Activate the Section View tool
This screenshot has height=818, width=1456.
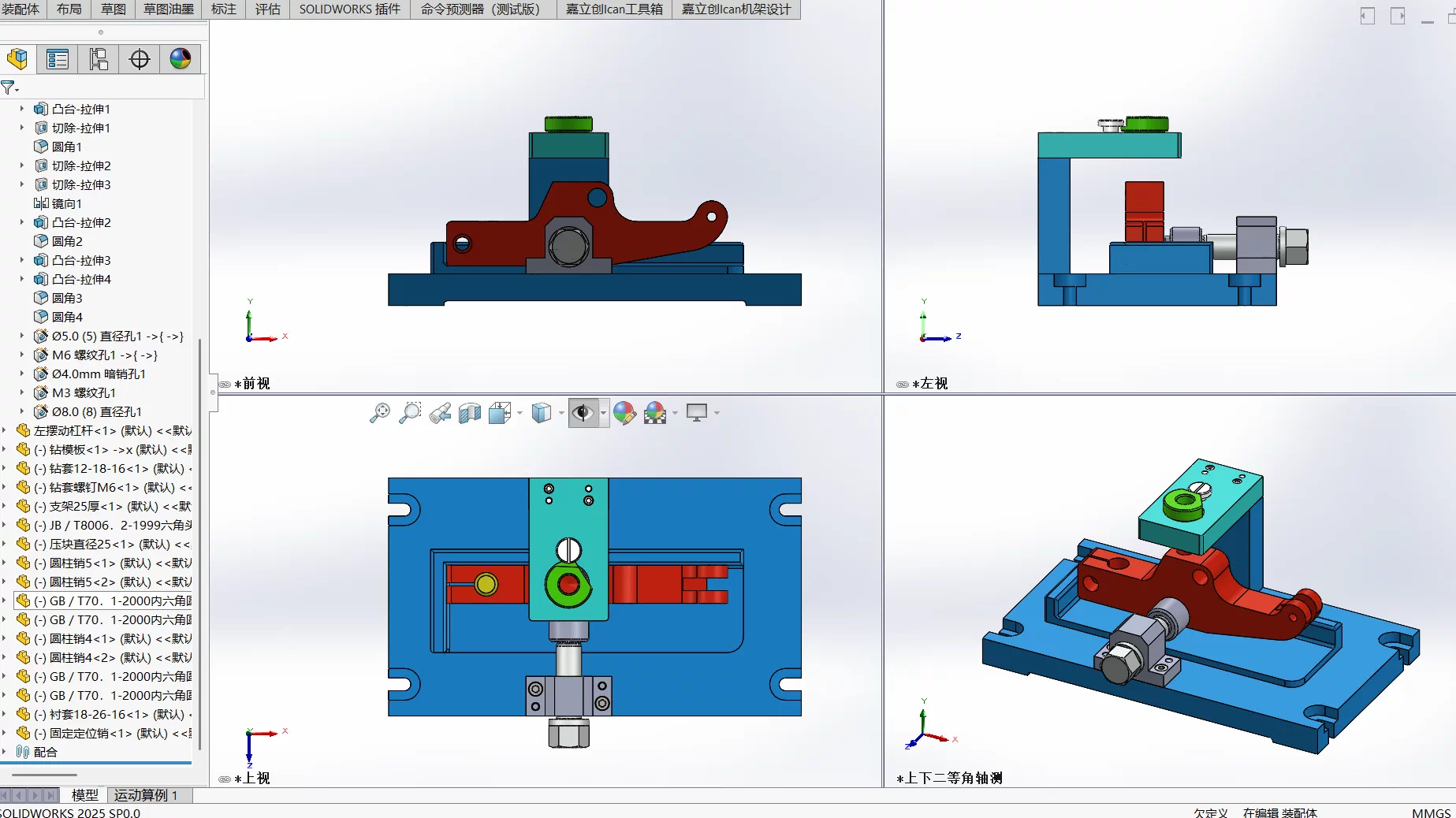tap(470, 413)
